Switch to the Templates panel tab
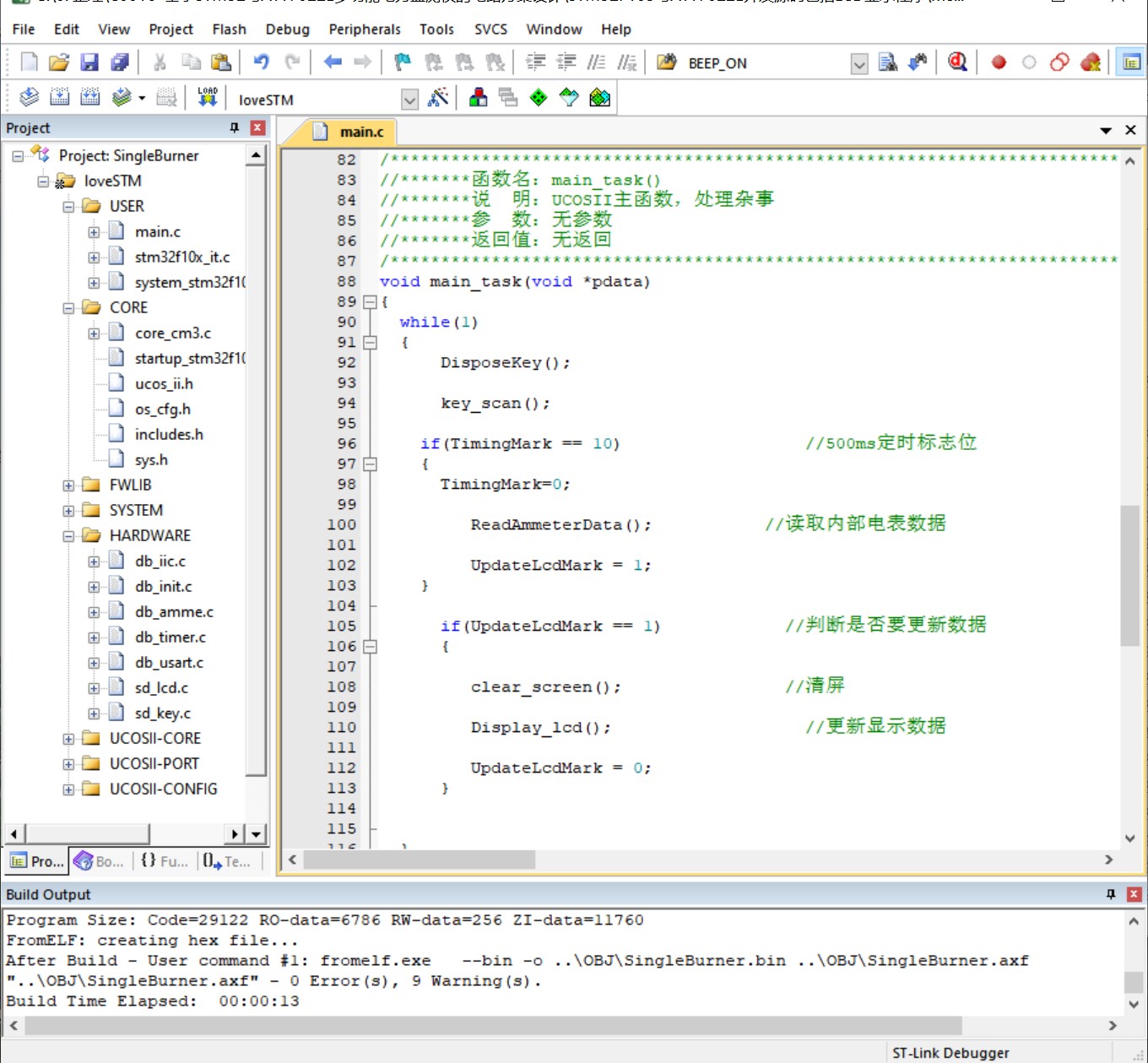 [227, 861]
